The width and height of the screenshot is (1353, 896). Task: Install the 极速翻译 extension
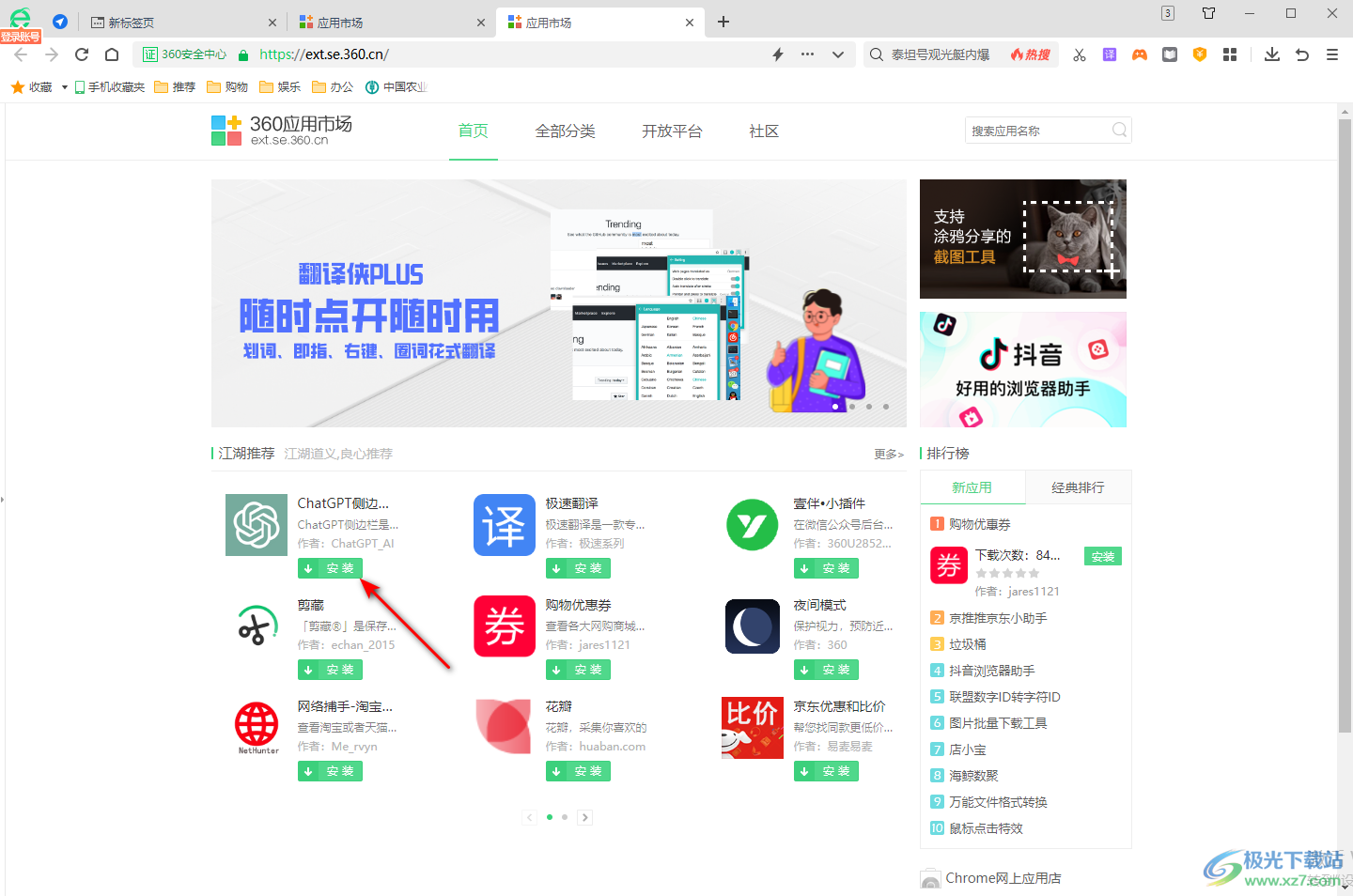[578, 568]
